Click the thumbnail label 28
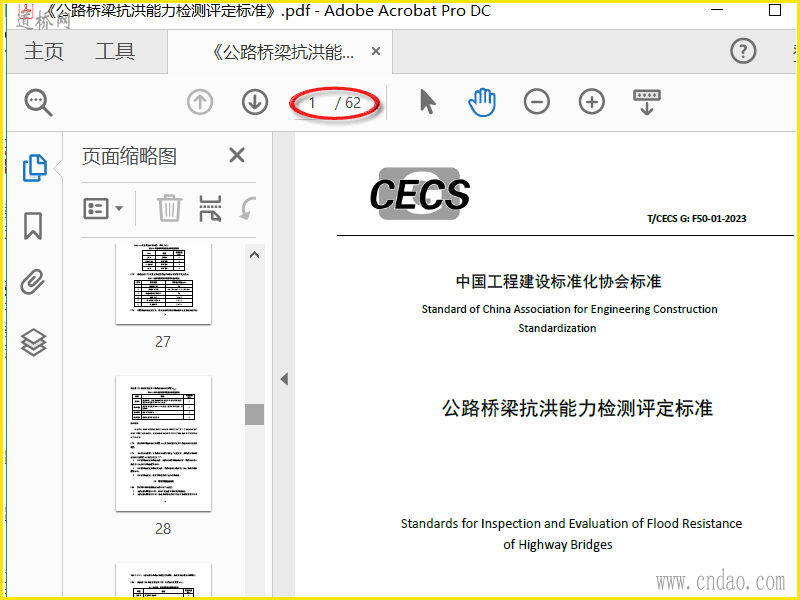 click(163, 529)
